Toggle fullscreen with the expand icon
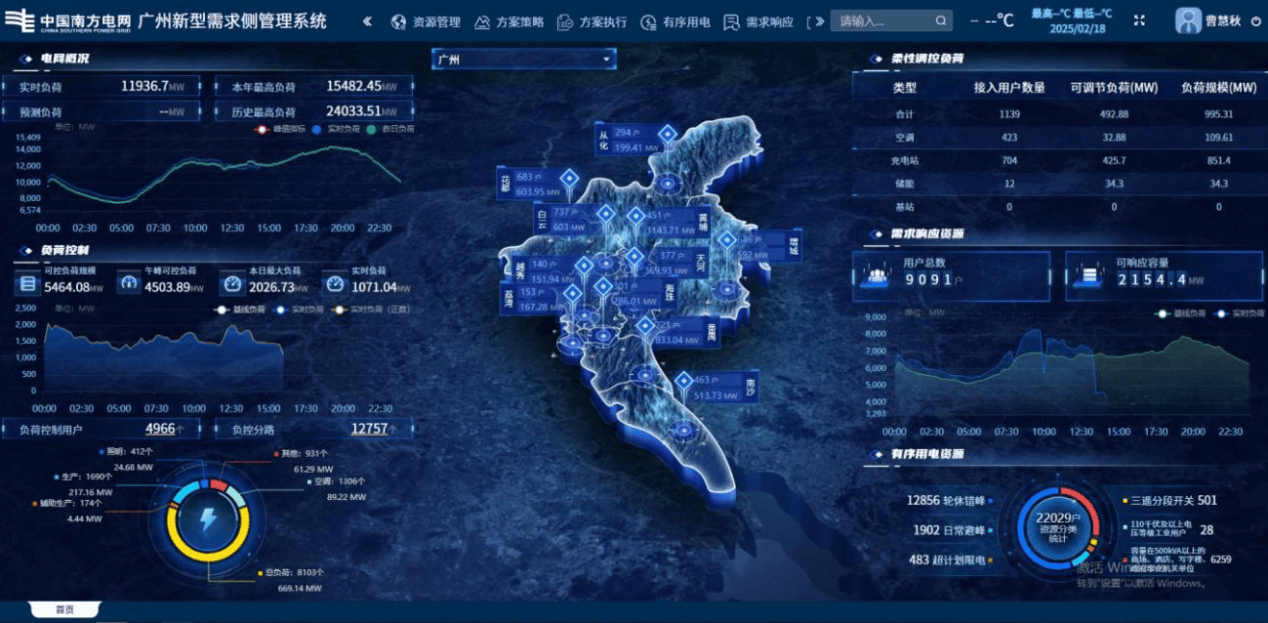This screenshot has height=623, width=1268. (1139, 21)
